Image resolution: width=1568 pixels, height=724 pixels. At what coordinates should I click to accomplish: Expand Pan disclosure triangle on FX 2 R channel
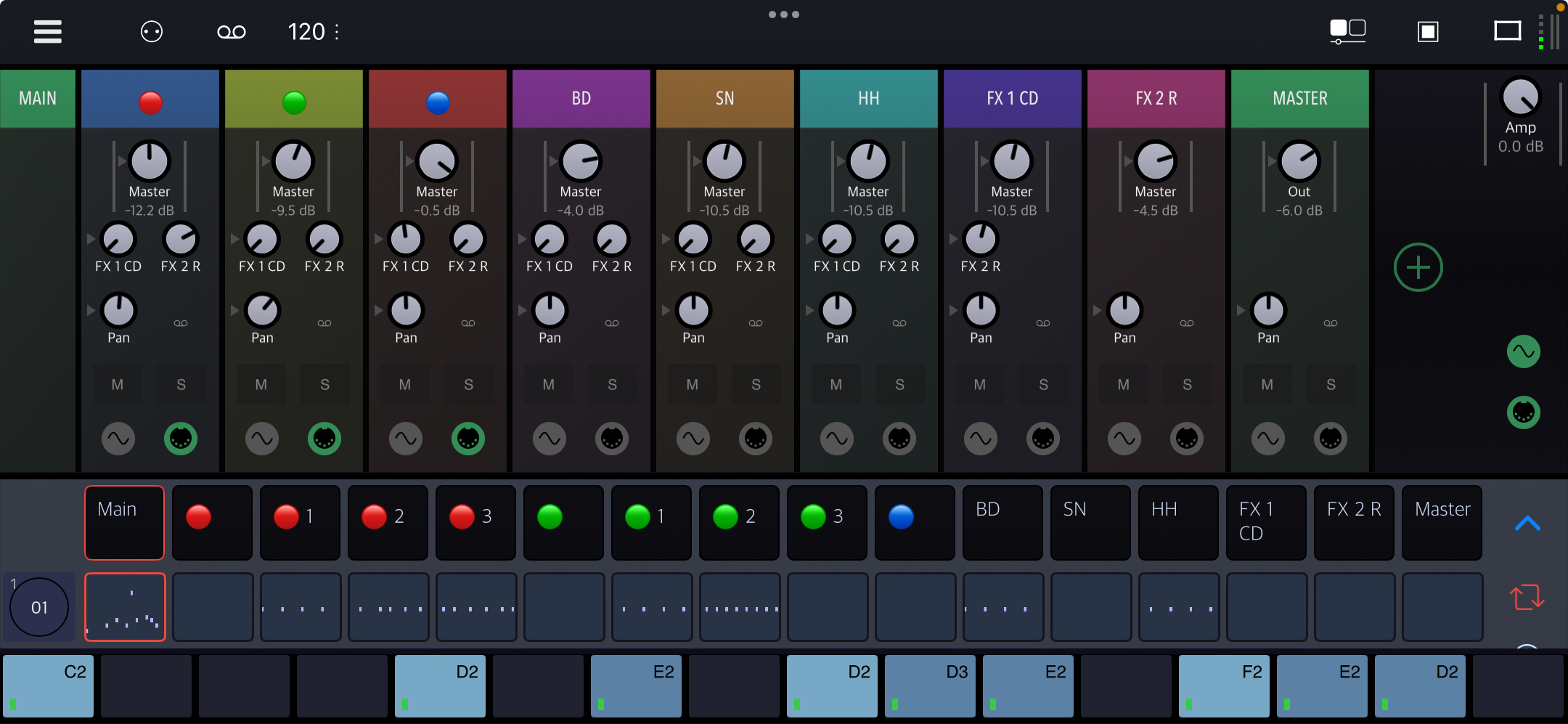tap(1097, 310)
